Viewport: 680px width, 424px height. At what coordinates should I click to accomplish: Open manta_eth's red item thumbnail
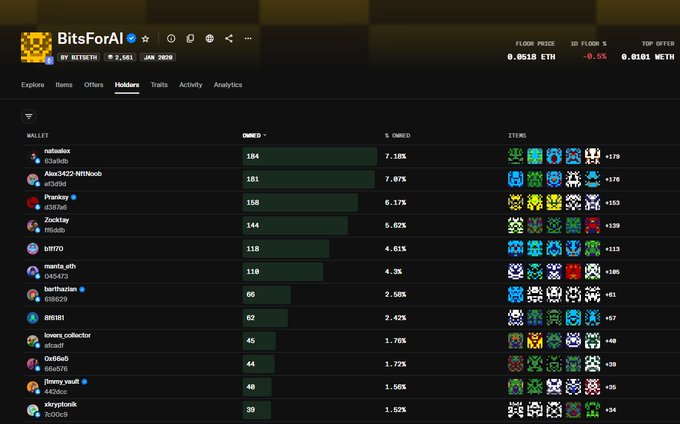tap(573, 271)
